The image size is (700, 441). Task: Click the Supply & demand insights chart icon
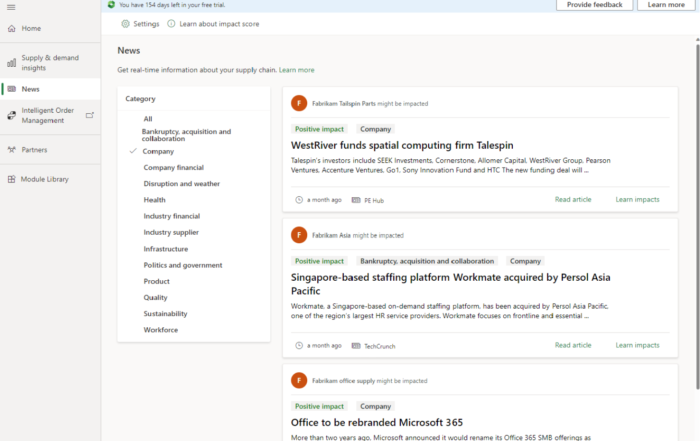[x=12, y=63]
